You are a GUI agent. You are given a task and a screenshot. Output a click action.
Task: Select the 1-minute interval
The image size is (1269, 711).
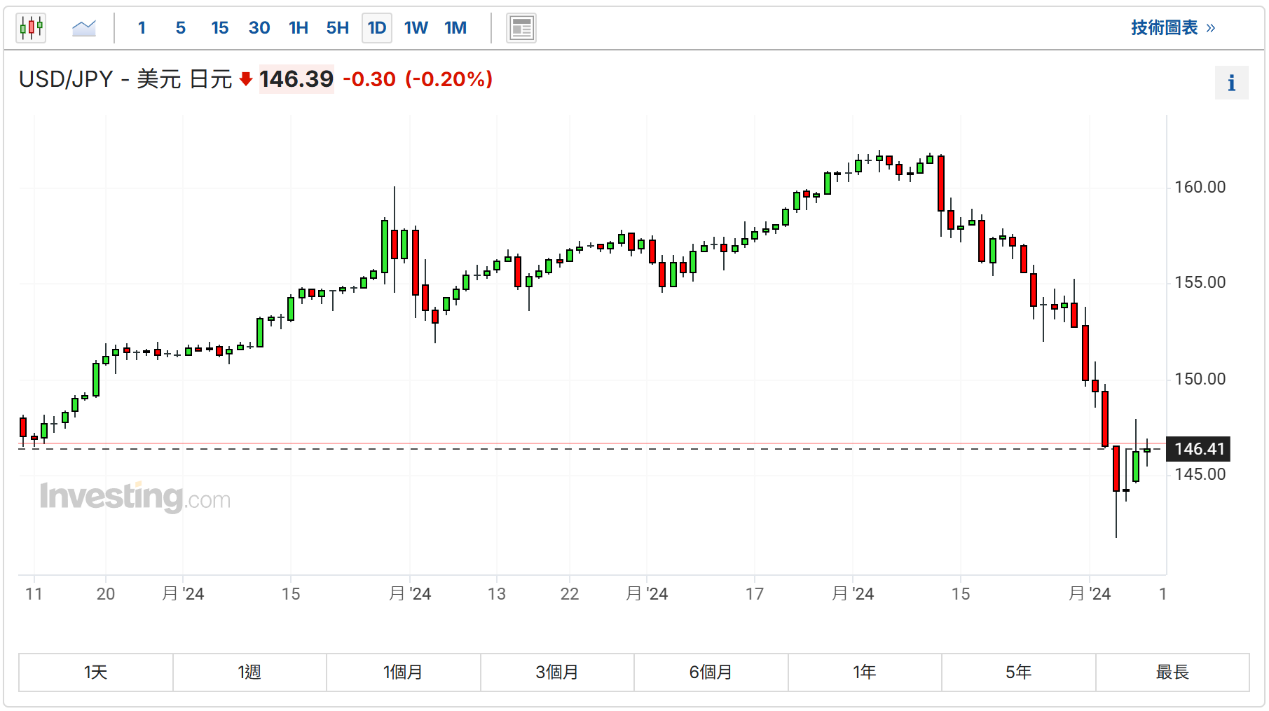(x=142, y=28)
